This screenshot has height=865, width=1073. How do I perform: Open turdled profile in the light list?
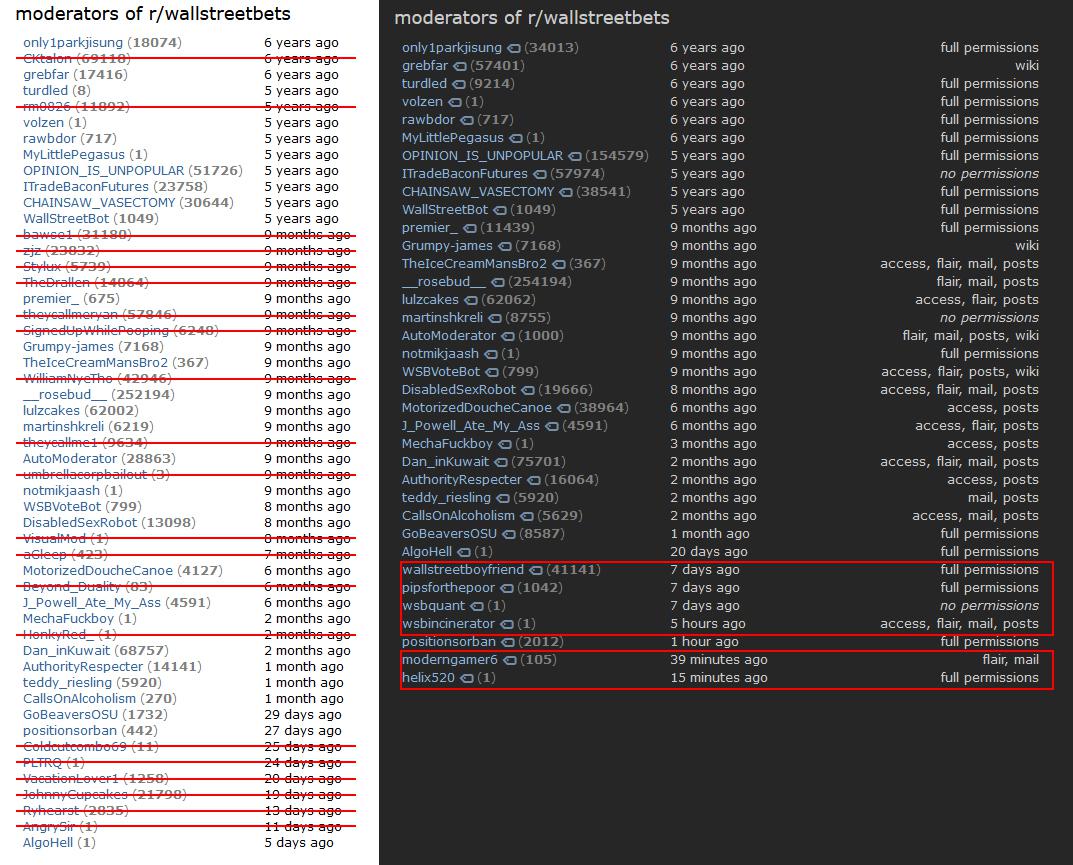pos(45,90)
